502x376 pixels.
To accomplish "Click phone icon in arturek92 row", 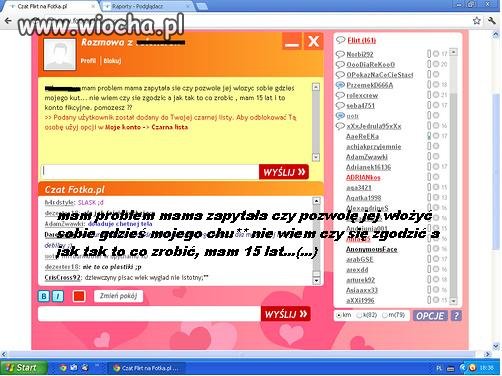I will [x=429, y=279].
